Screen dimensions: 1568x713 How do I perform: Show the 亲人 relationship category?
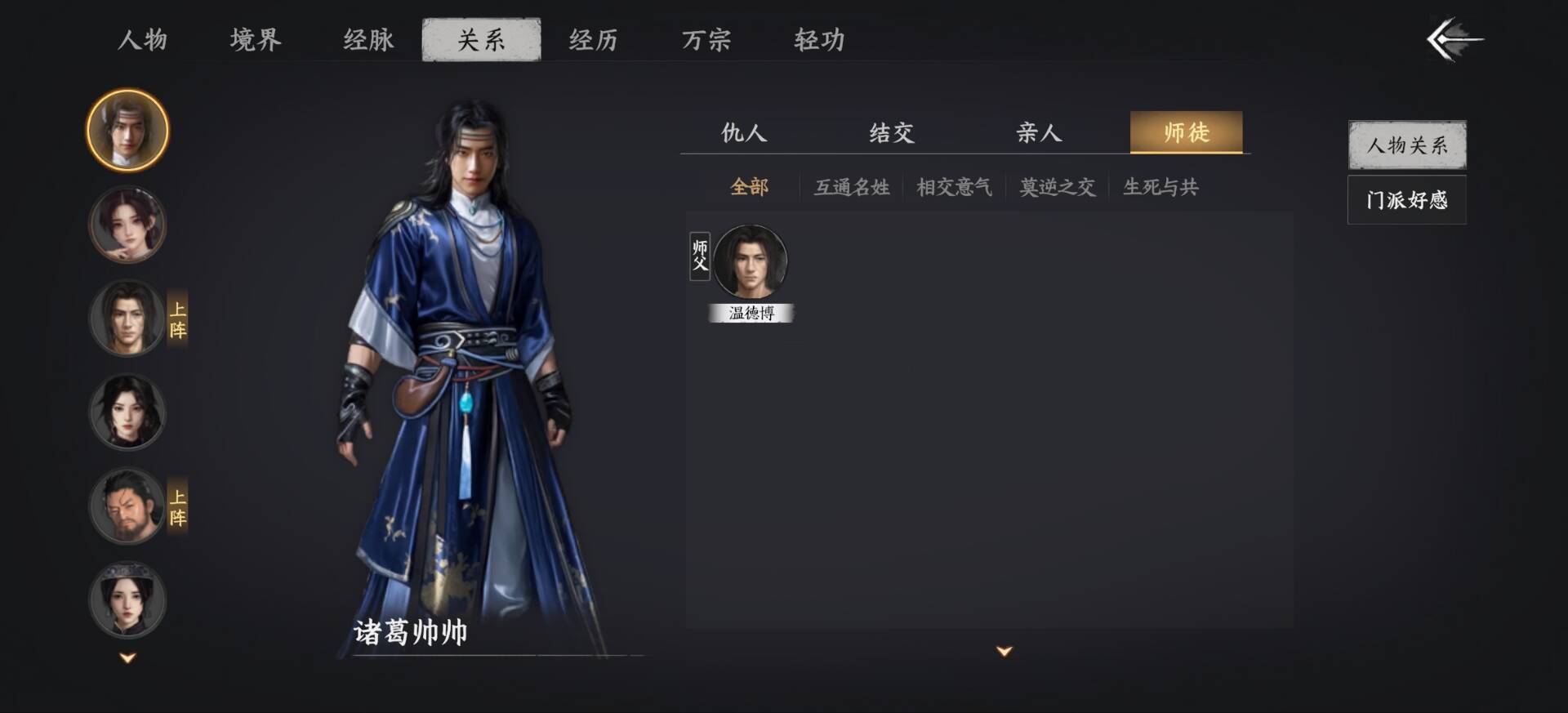click(1039, 132)
